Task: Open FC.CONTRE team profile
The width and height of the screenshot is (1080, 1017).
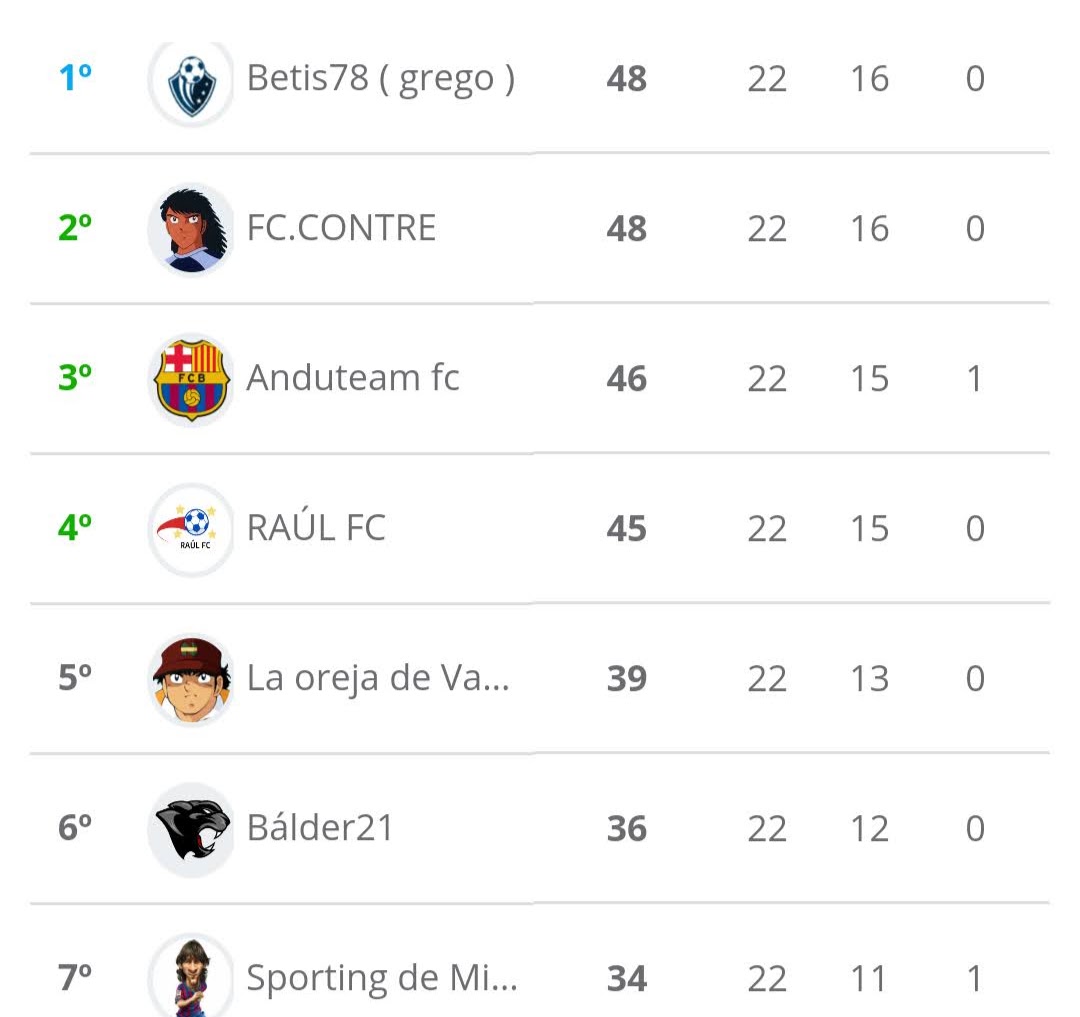Action: [x=341, y=228]
